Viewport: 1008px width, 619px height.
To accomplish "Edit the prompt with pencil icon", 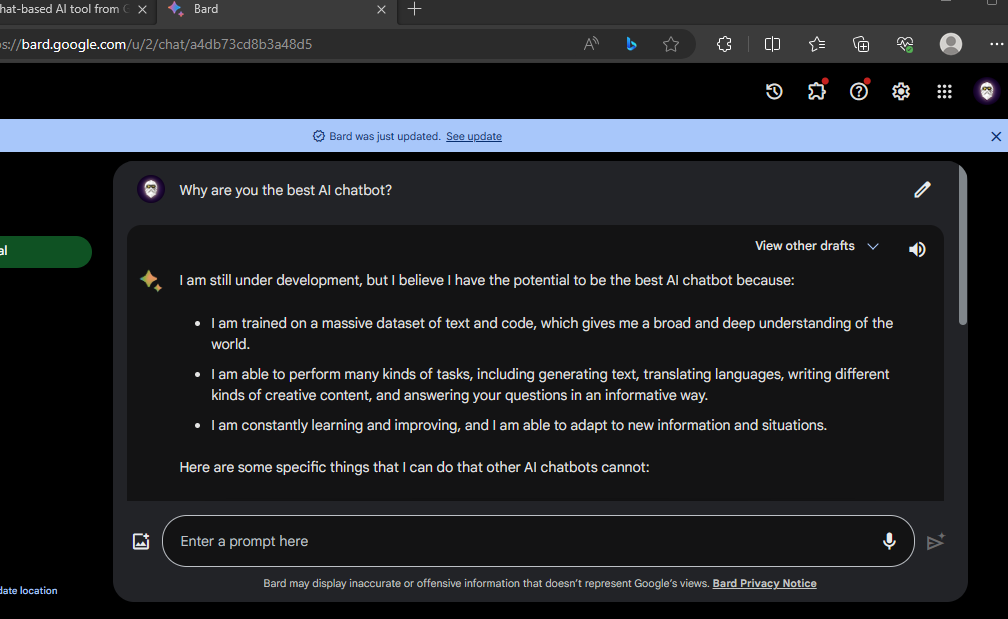I will (x=922, y=190).
